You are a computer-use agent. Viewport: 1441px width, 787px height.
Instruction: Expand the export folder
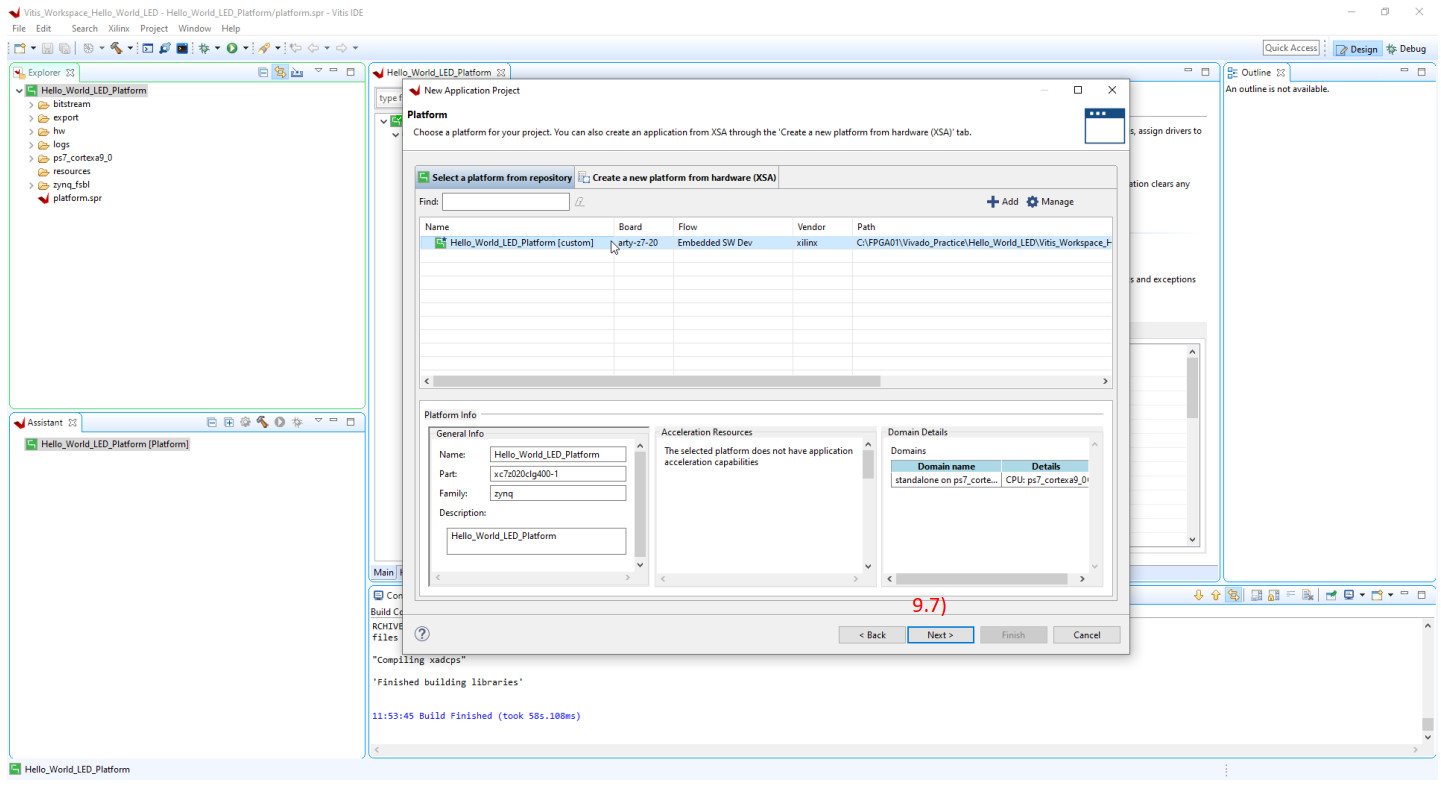(x=31, y=118)
